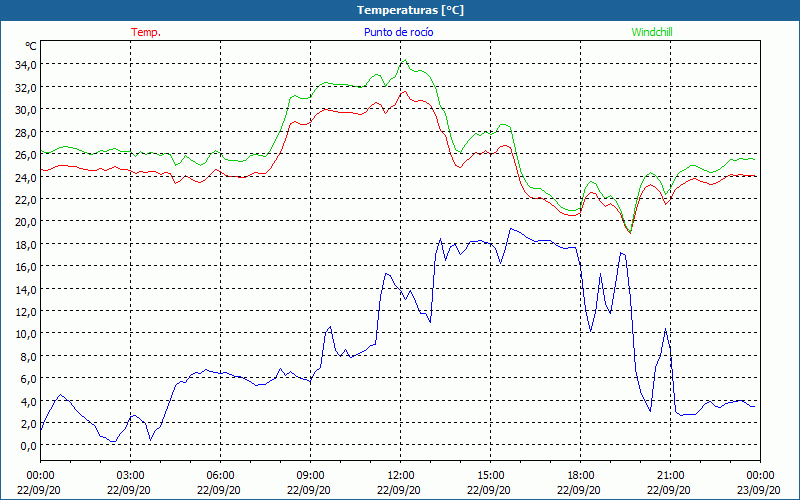The width and height of the screenshot is (800, 500).
Task: Click the 23/09/20 date label
Action: click(x=760, y=490)
